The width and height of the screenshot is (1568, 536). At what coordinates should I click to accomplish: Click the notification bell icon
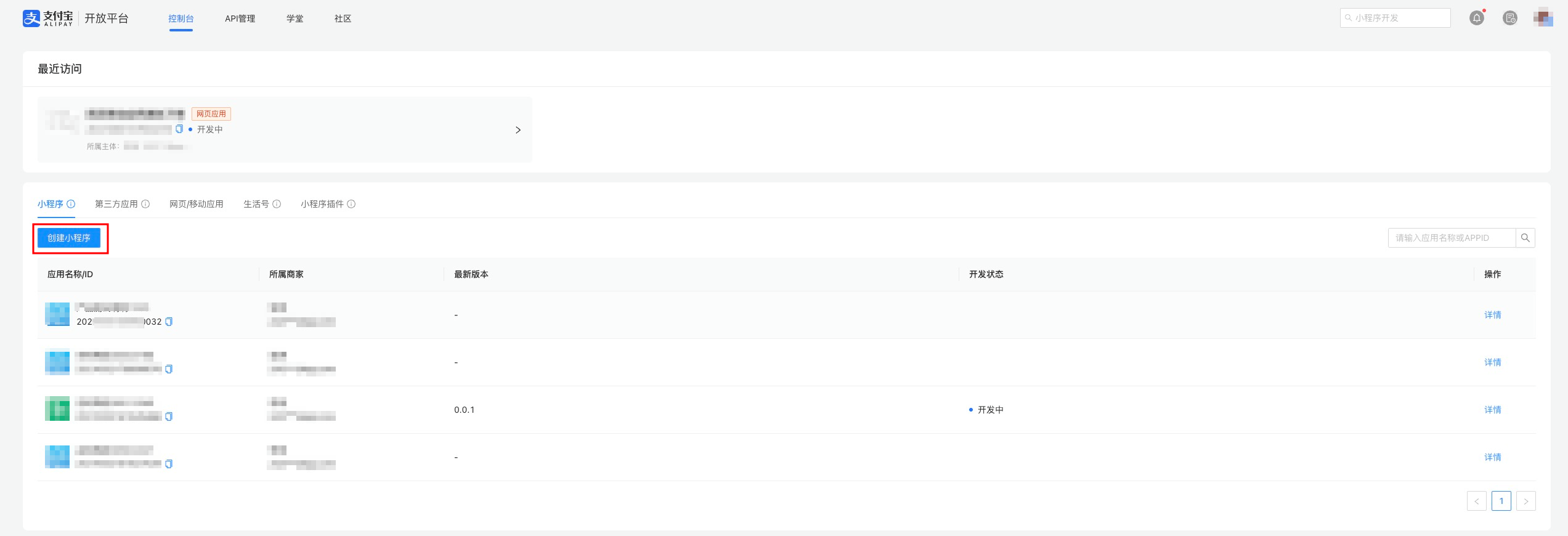point(1477,18)
